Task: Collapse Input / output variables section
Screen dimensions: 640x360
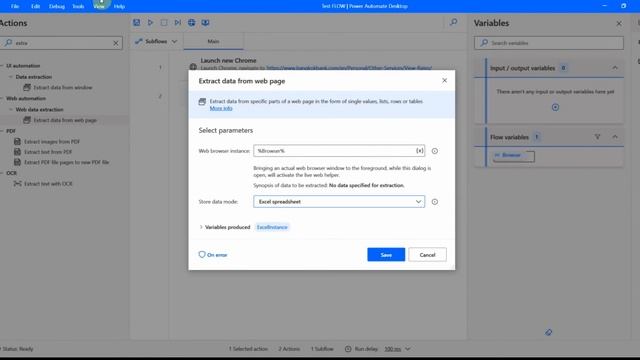Action: [615, 68]
